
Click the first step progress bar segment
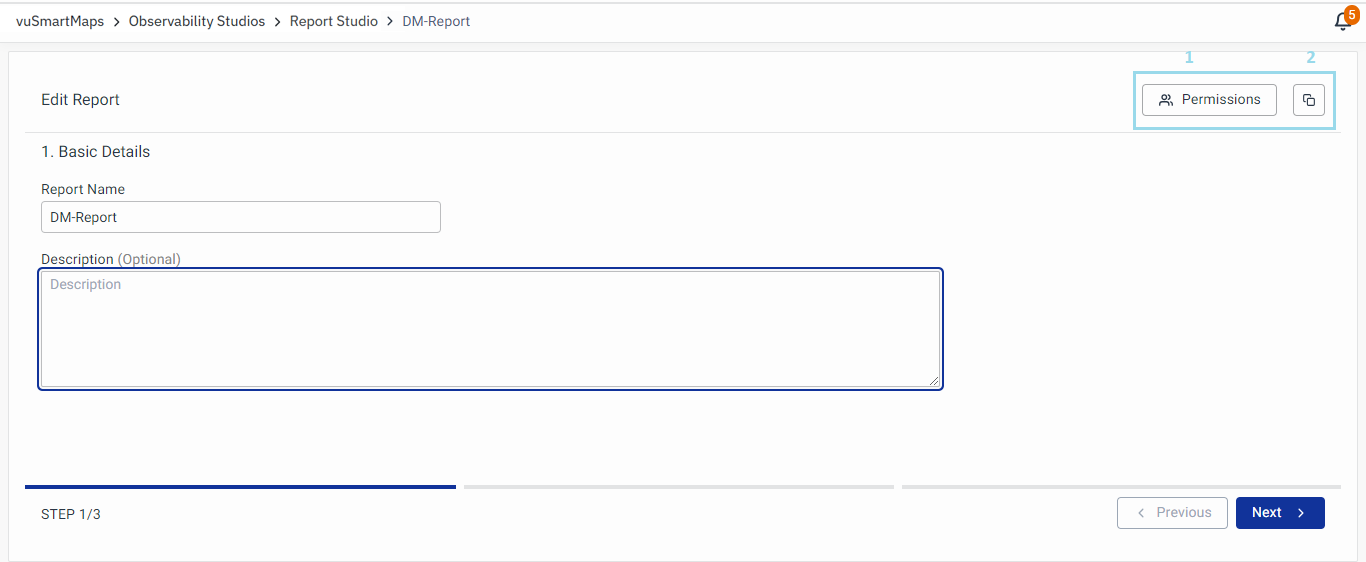click(x=240, y=487)
